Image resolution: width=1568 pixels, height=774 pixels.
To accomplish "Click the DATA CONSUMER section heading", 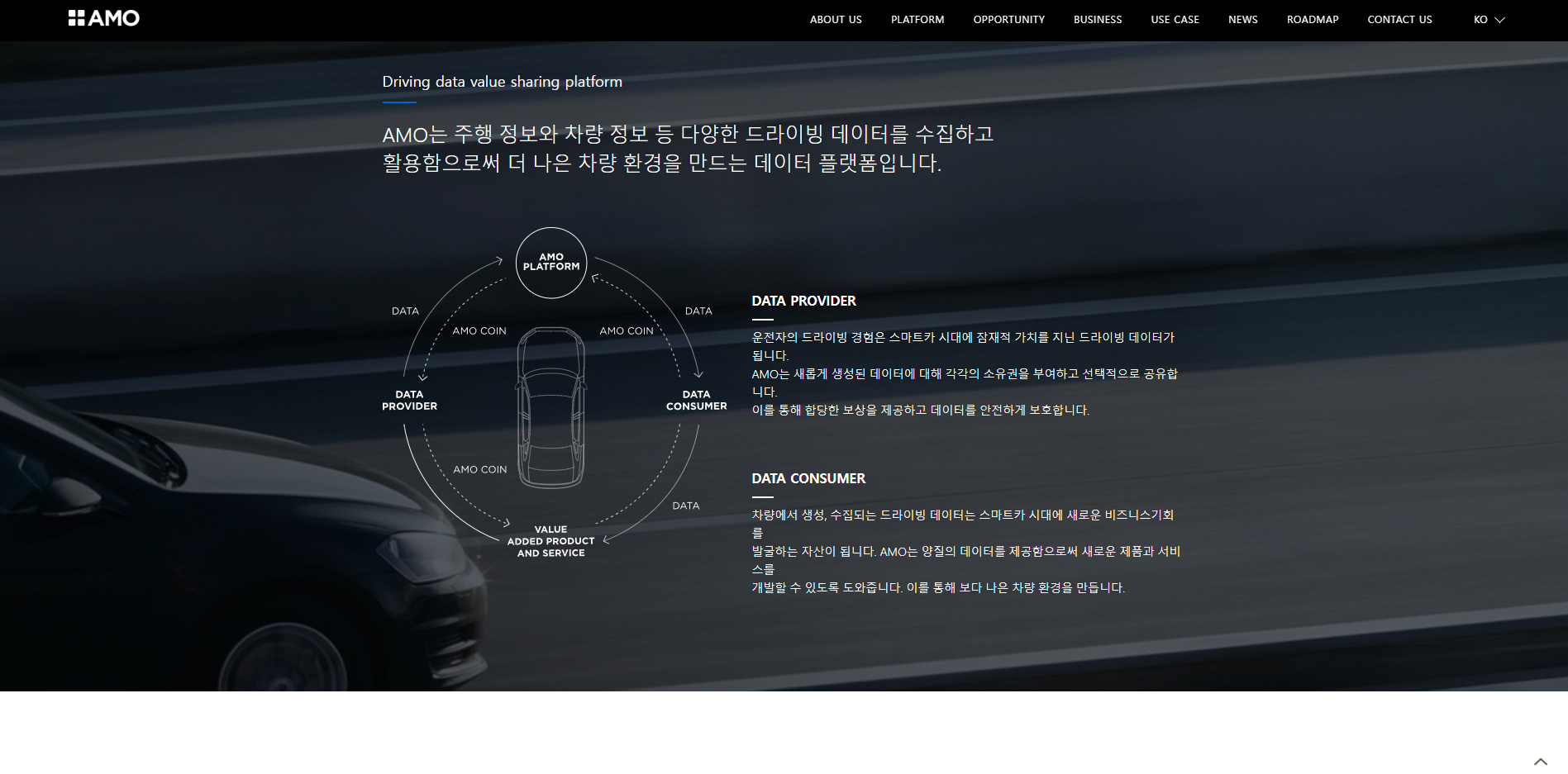I will [x=808, y=479].
